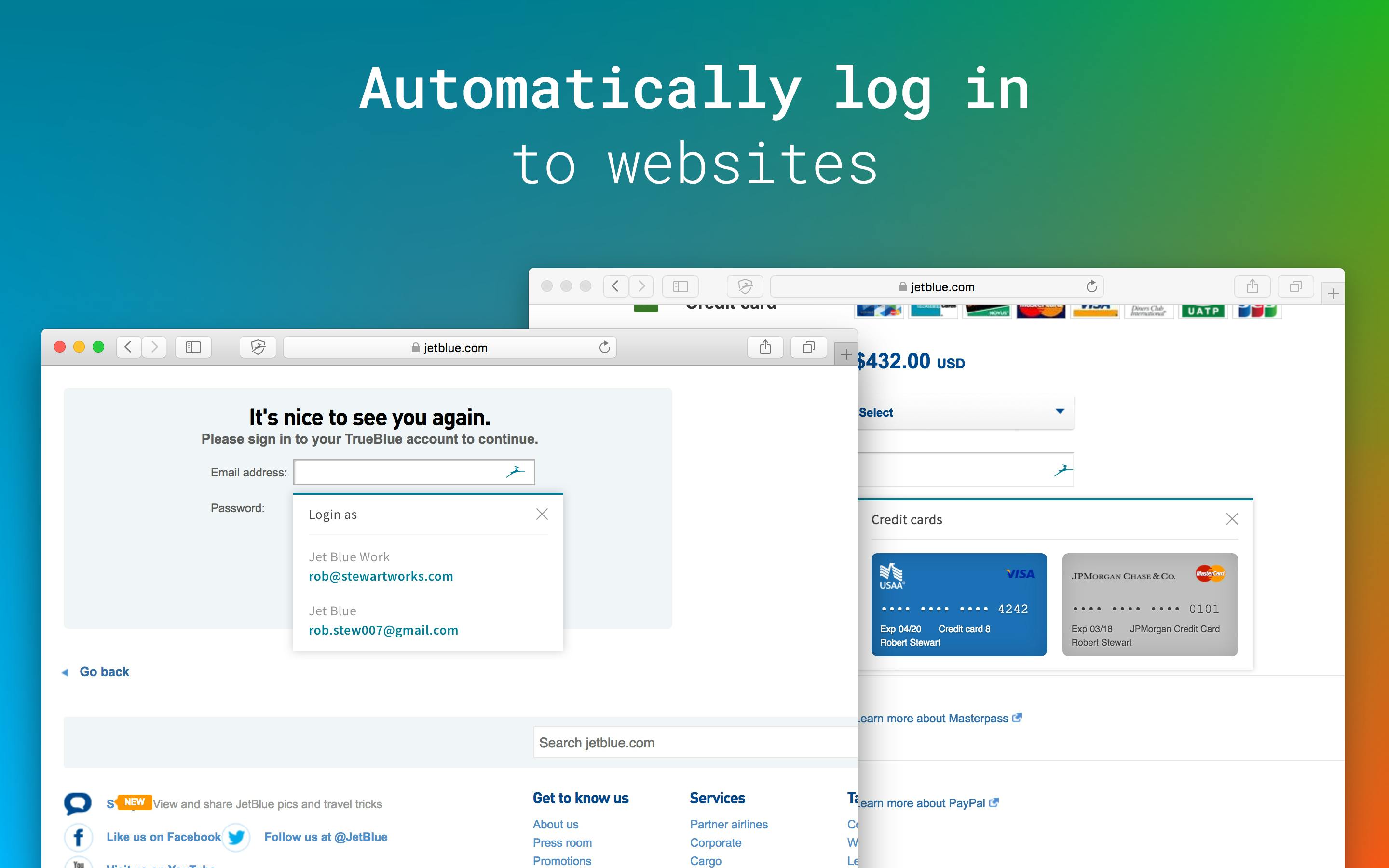Toggle the sidebar in front Safari window
Viewport: 1389px width, 868px height.
[193, 347]
